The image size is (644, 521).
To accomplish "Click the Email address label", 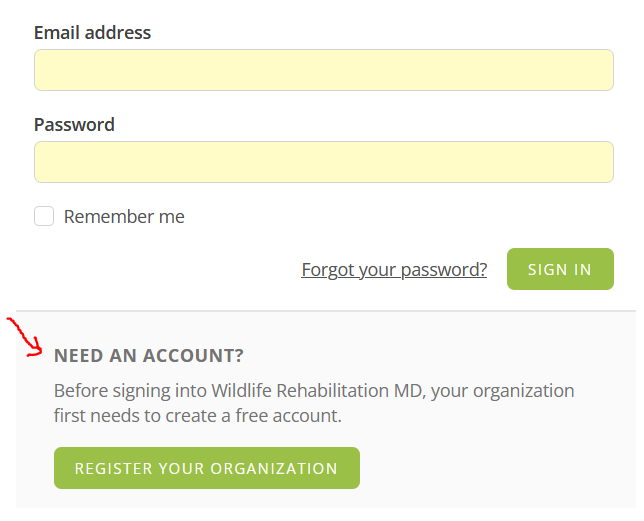I will tap(92, 33).
